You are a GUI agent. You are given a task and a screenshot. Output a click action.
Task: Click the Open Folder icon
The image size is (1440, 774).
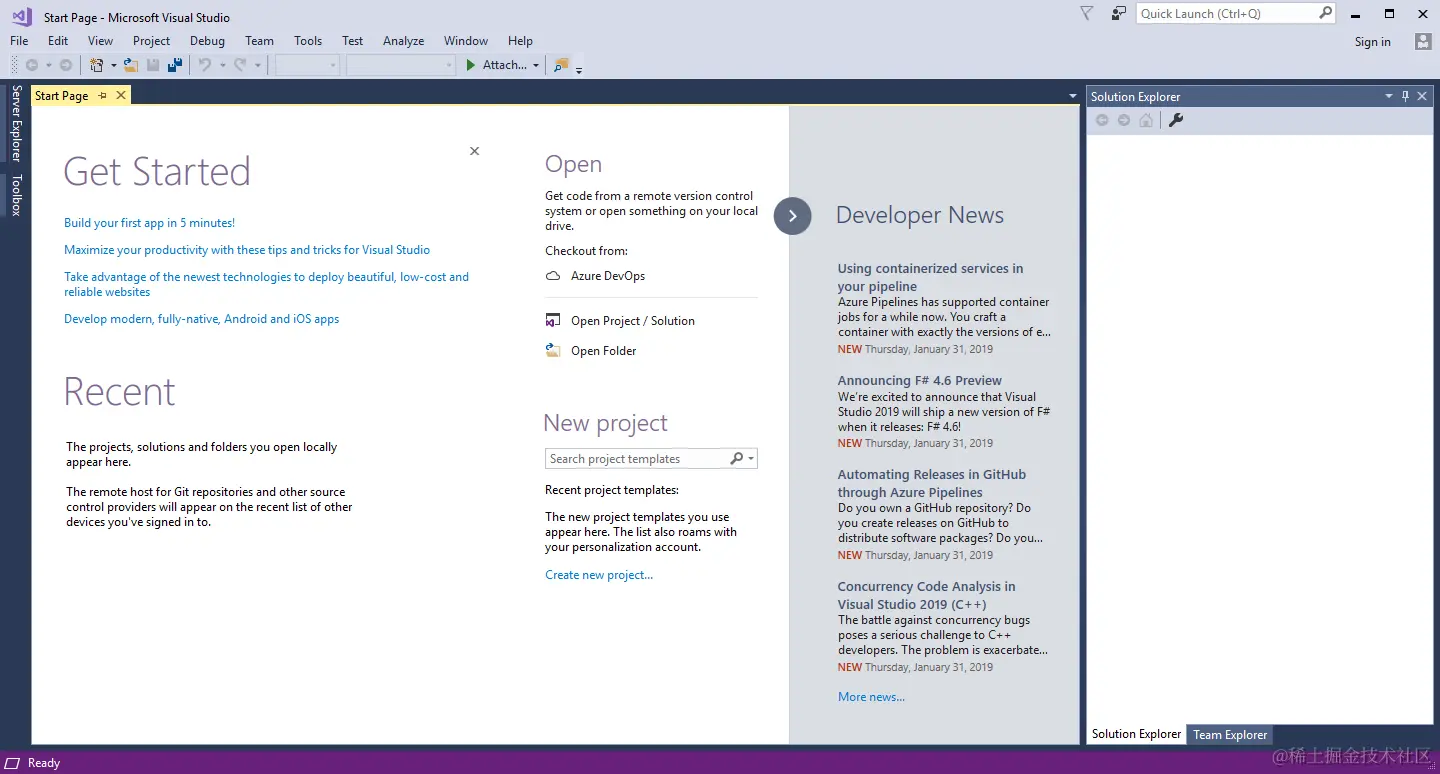[553, 350]
